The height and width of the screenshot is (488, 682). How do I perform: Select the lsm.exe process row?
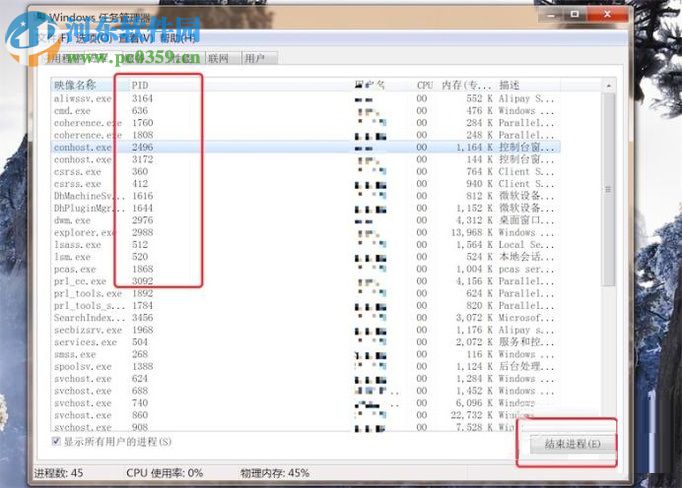[x=305, y=257]
